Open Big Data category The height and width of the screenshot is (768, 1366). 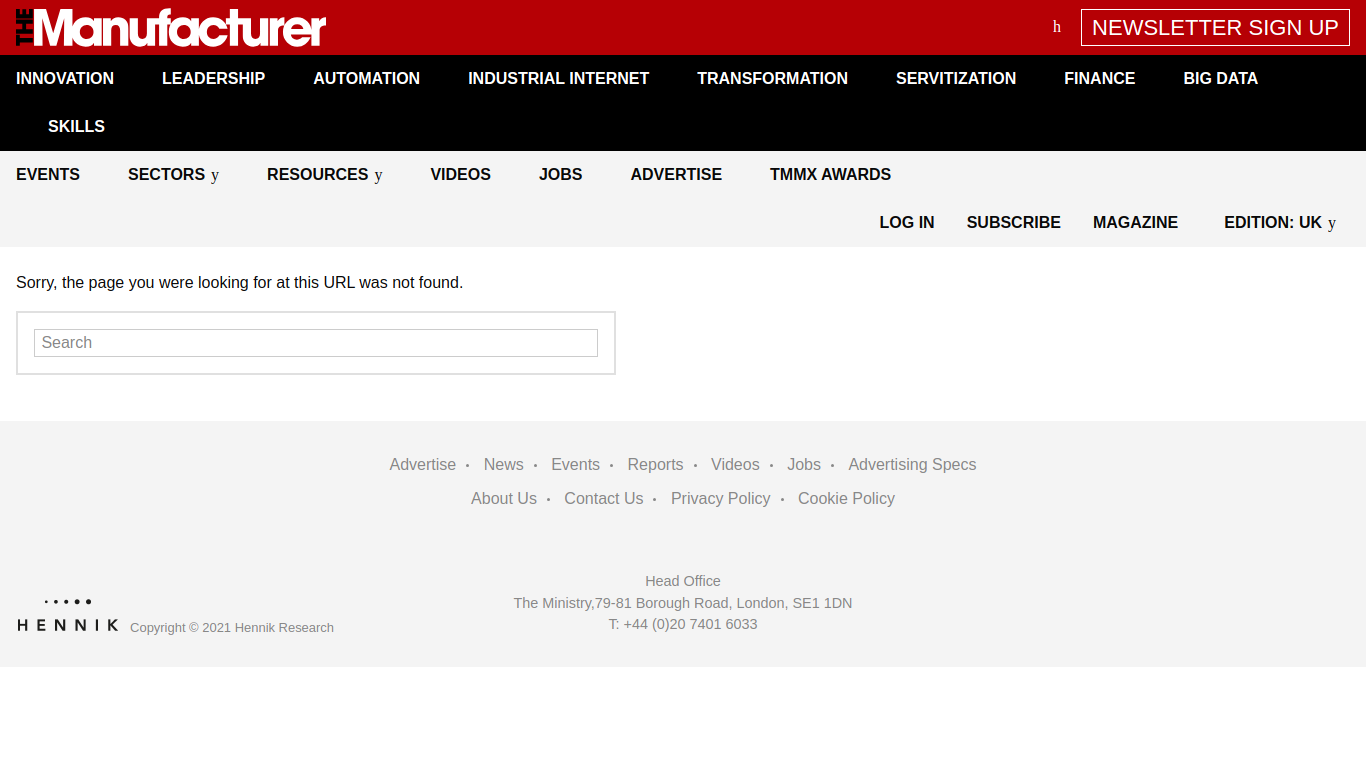coord(1220,78)
